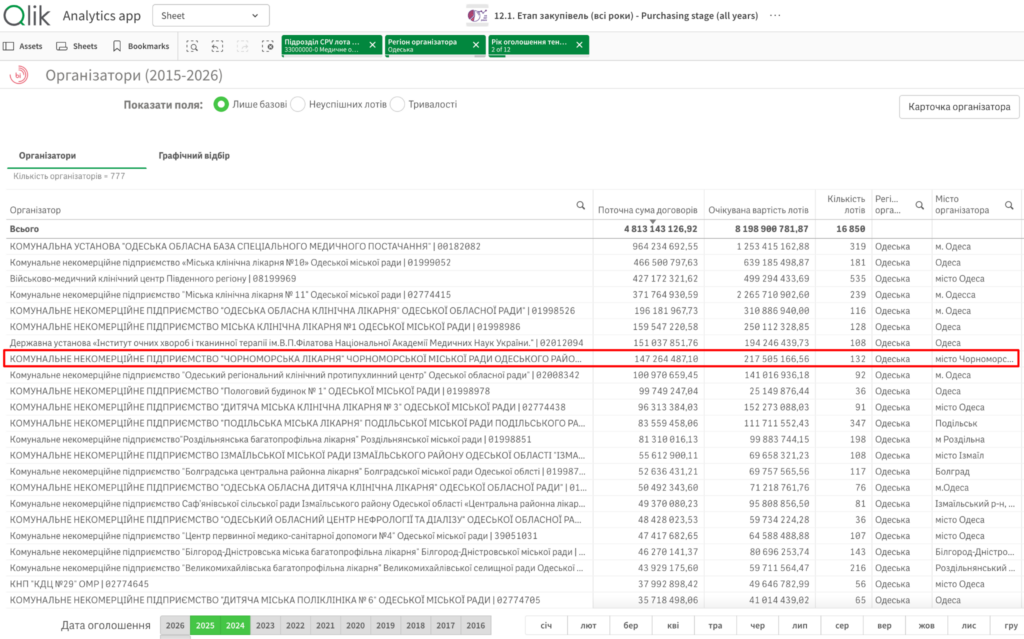Open app options three-dots menu

(775, 16)
